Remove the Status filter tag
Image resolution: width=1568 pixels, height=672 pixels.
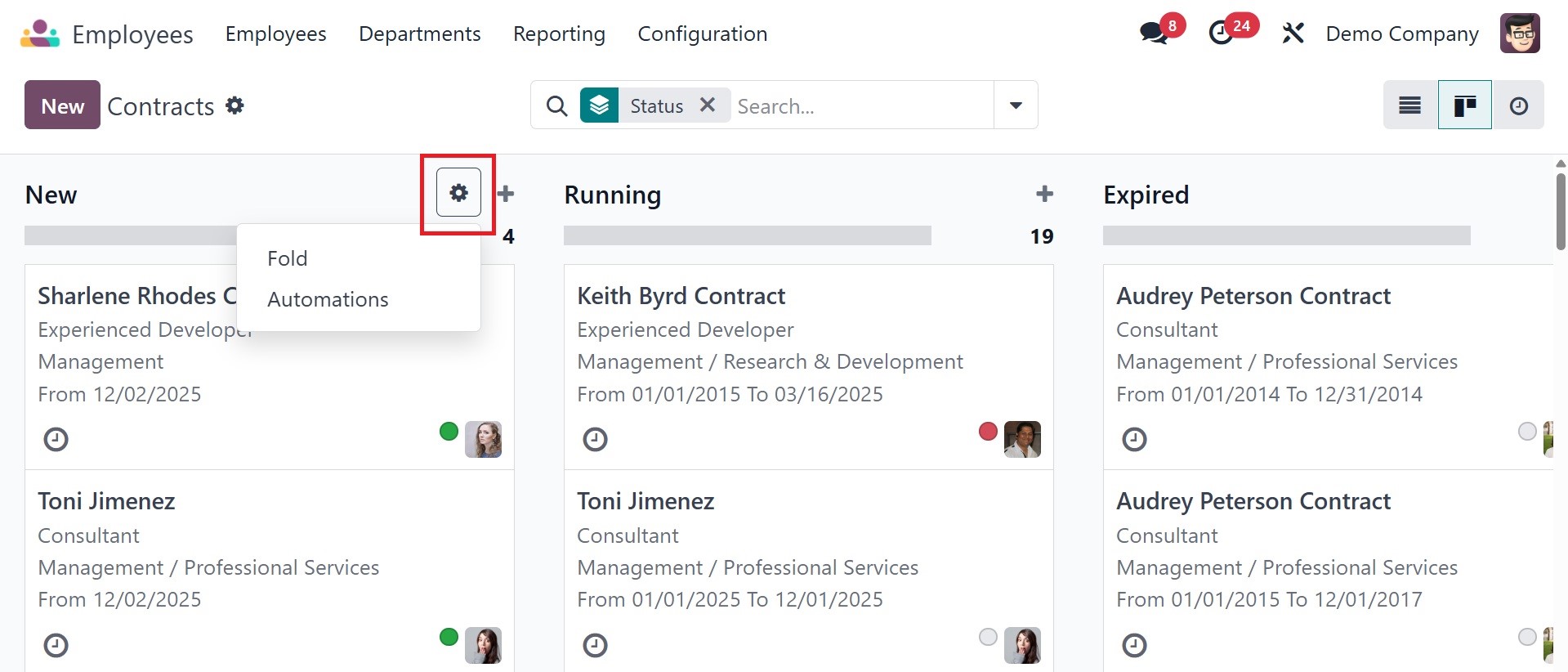point(708,105)
